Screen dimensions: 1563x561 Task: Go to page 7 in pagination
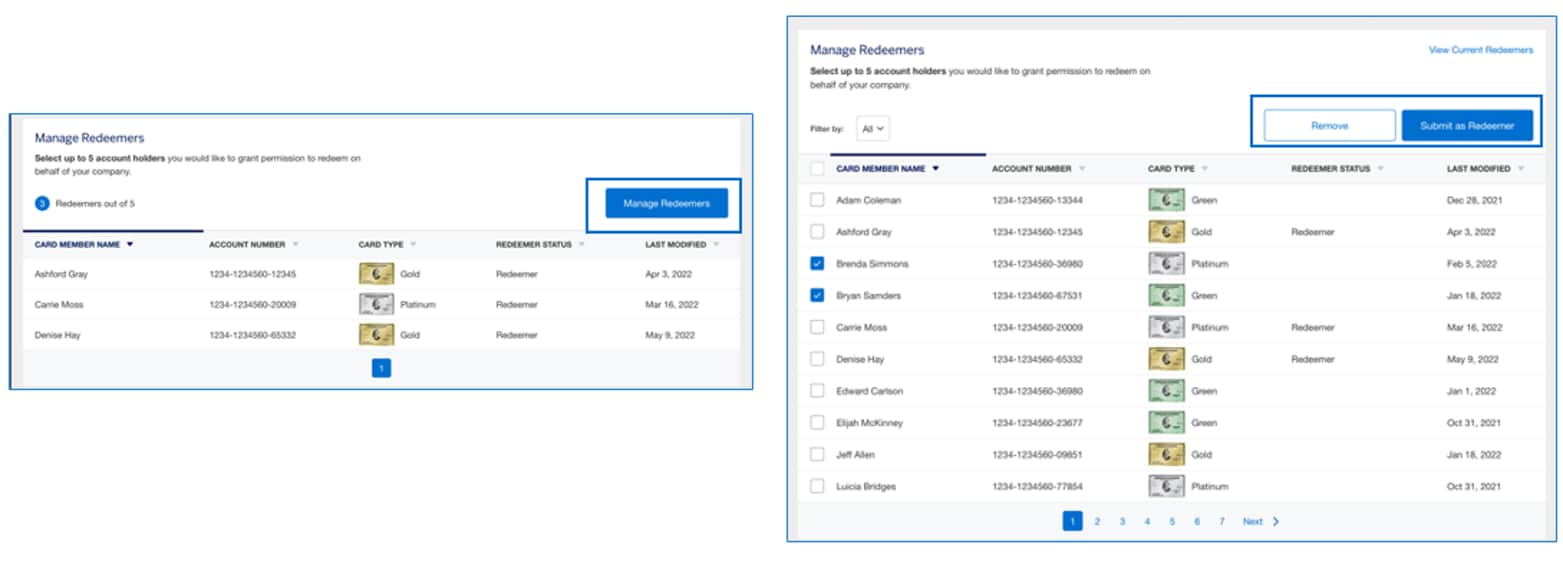[x=1221, y=521]
